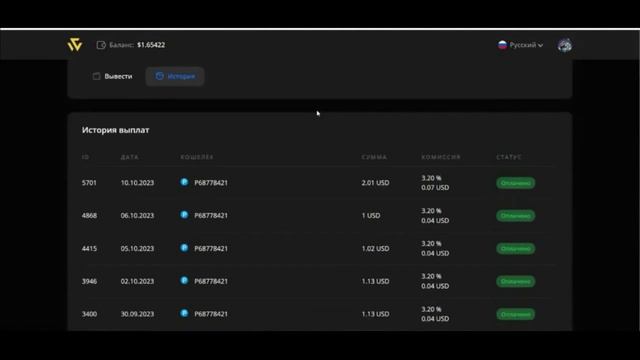Click the paid status badge for ID 3400
This screenshot has height=360, width=640.
(516, 314)
